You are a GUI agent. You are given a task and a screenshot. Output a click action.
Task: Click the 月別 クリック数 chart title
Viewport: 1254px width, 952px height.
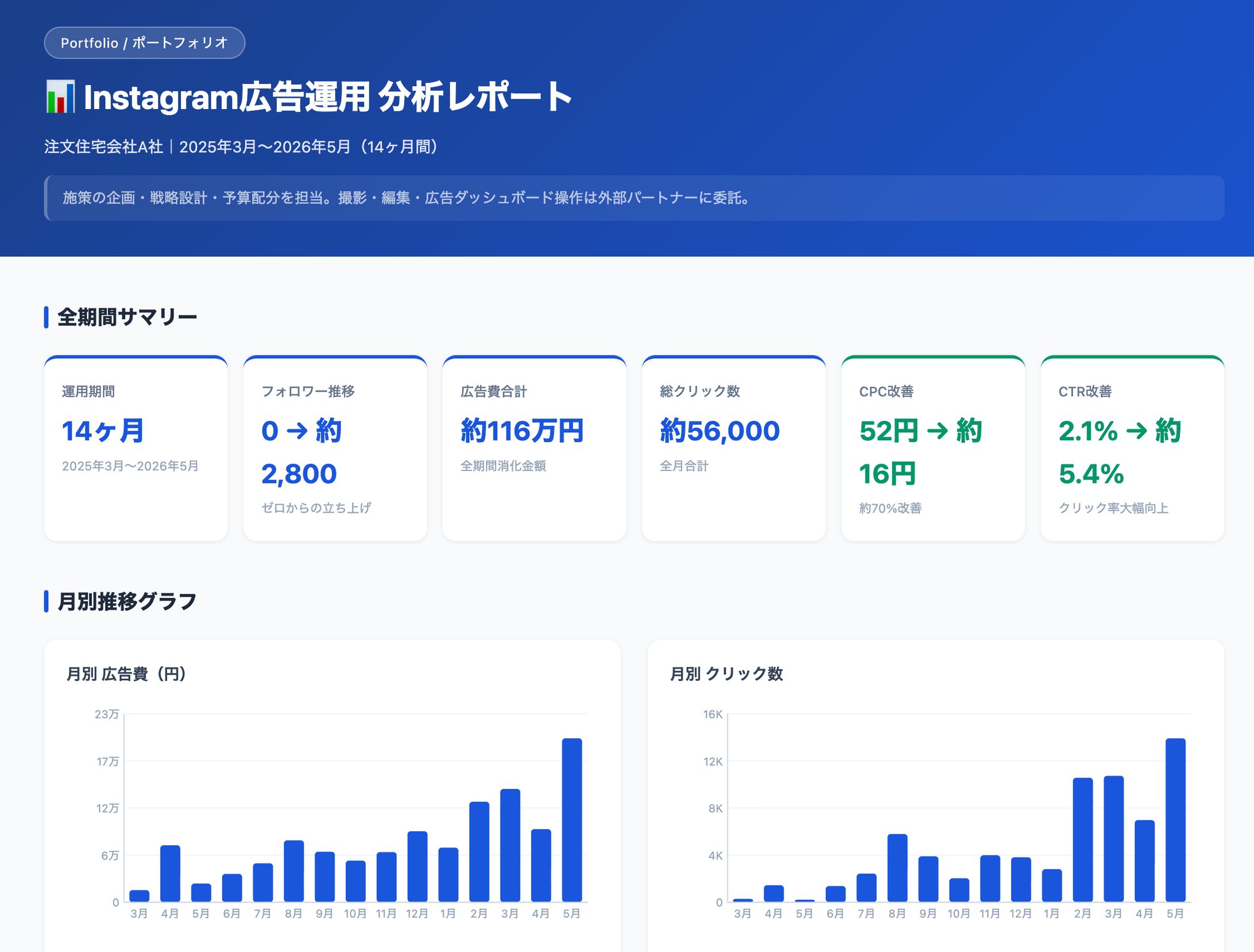(726, 674)
